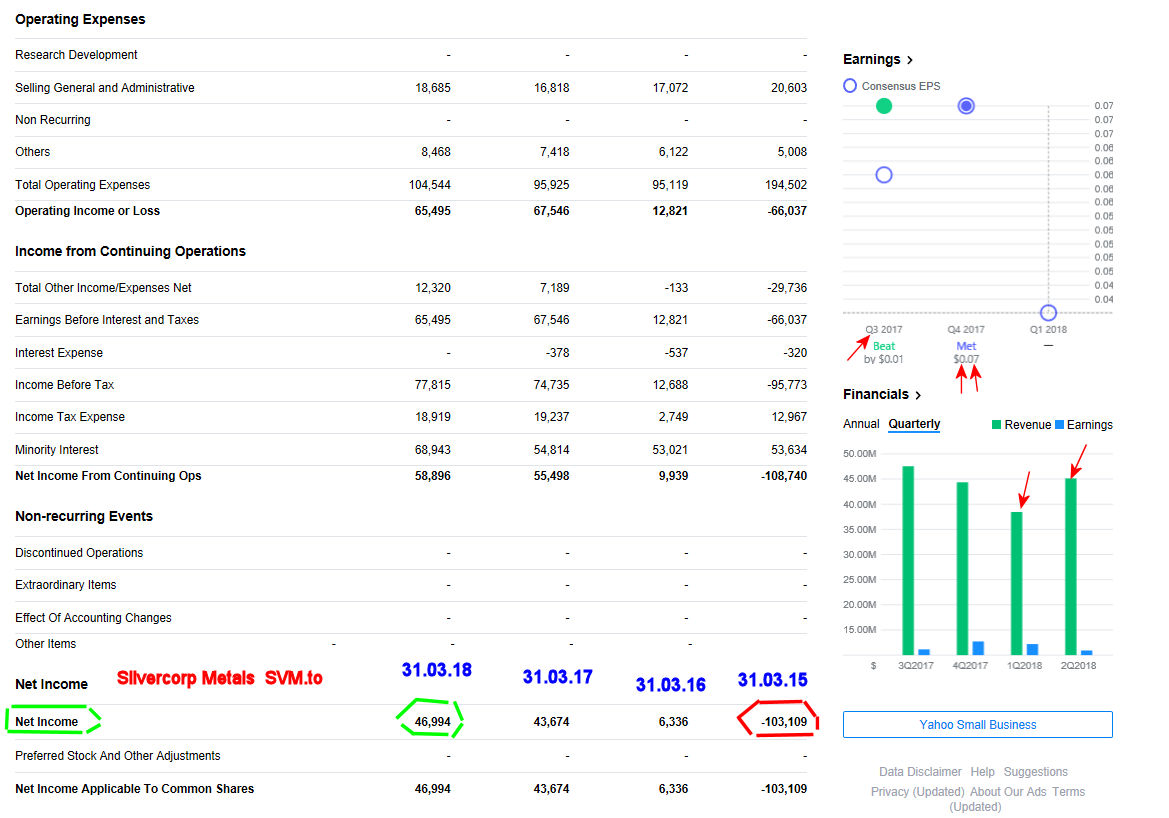Click the filled purple Q4 2017 EPS dot
The height and width of the screenshot is (818, 1169).
(x=966, y=106)
